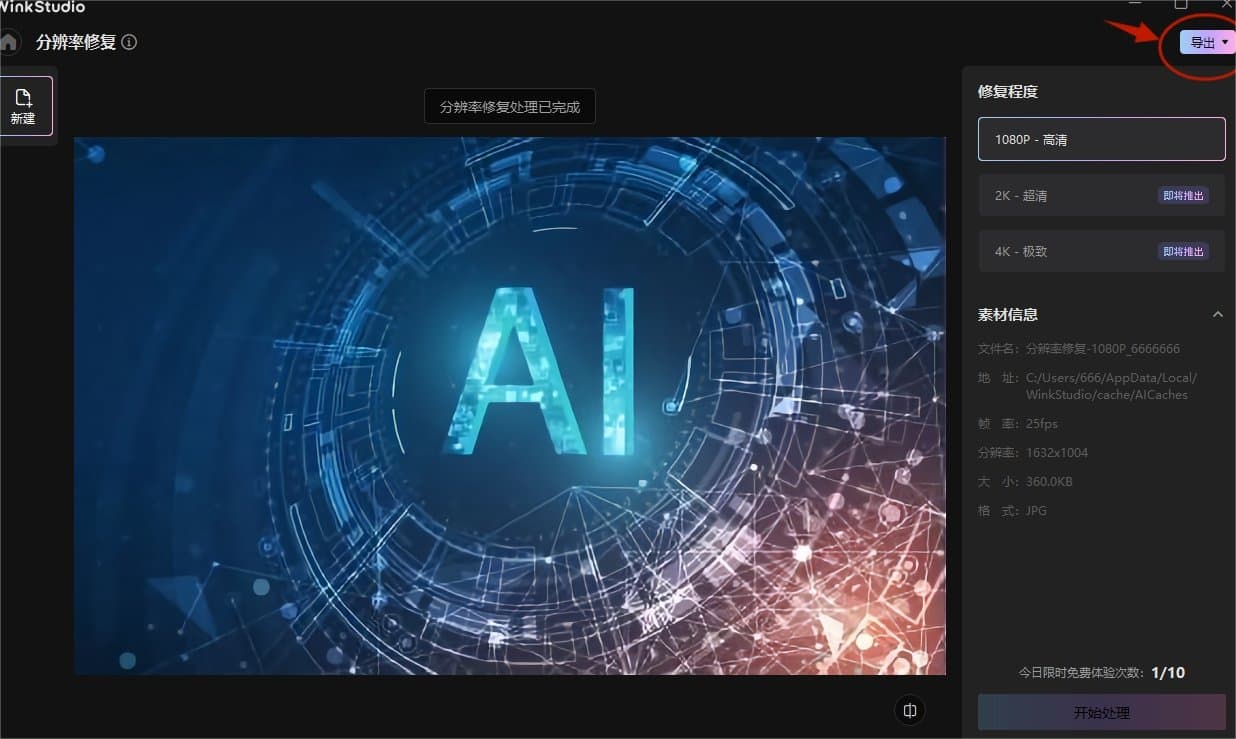This screenshot has height=739, width=1236.
Task: Click the AI preview image
Action: pyautogui.click(x=510, y=405)
